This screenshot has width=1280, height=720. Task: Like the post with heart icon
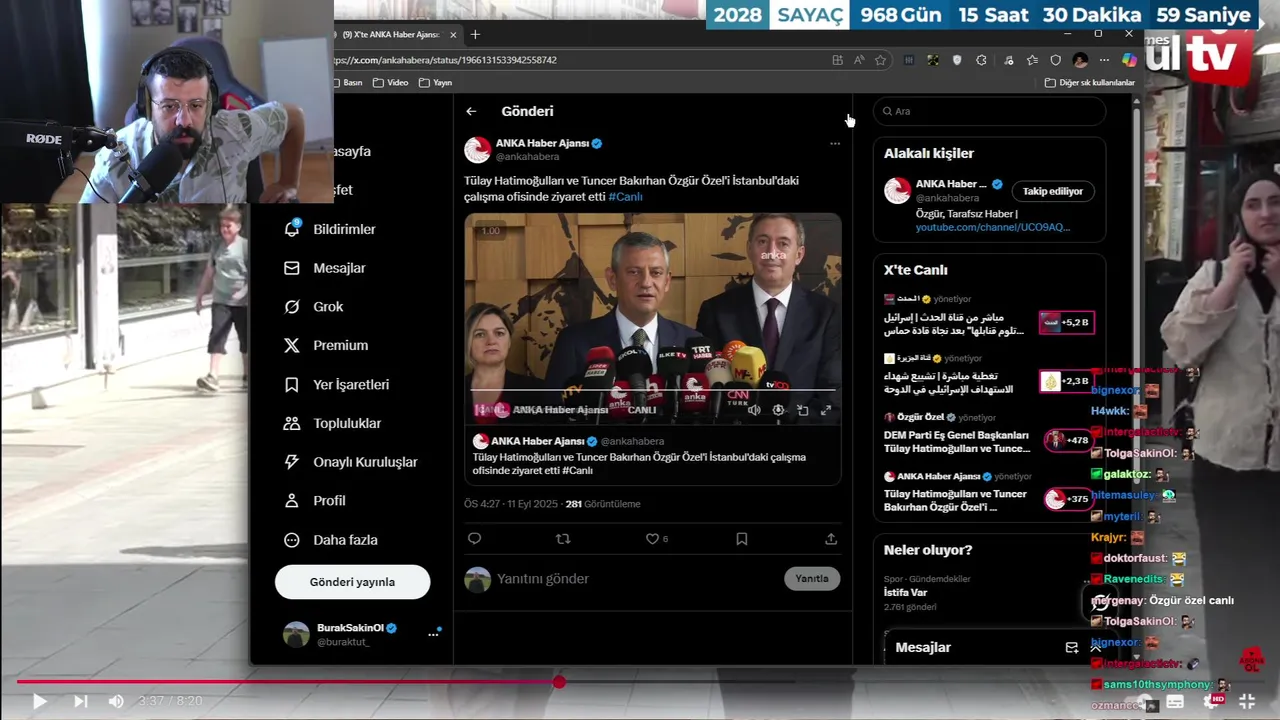pyautogui.click(x=652, y=538)
